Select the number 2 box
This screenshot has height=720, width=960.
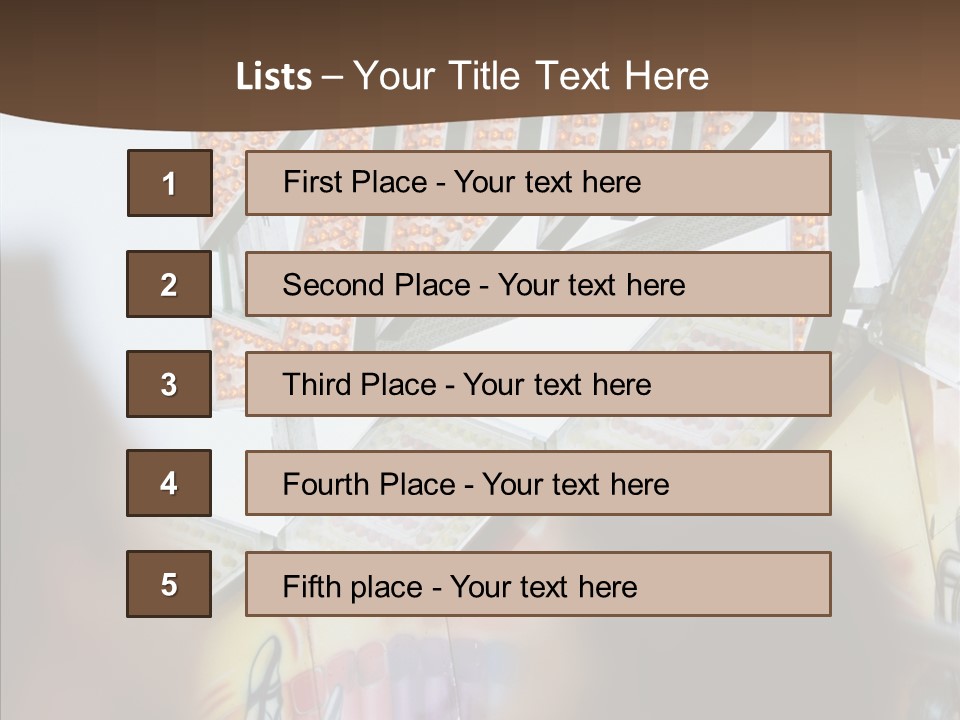click(169, 284)
